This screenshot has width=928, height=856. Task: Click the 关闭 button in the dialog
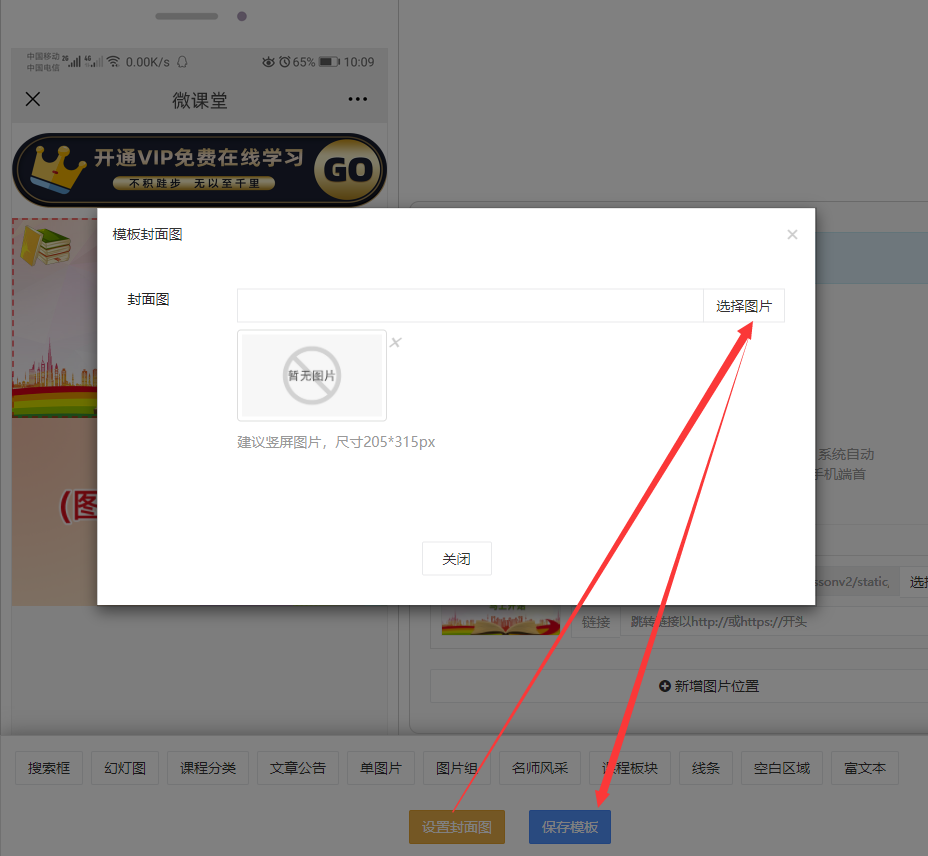(x=456, y=558)
